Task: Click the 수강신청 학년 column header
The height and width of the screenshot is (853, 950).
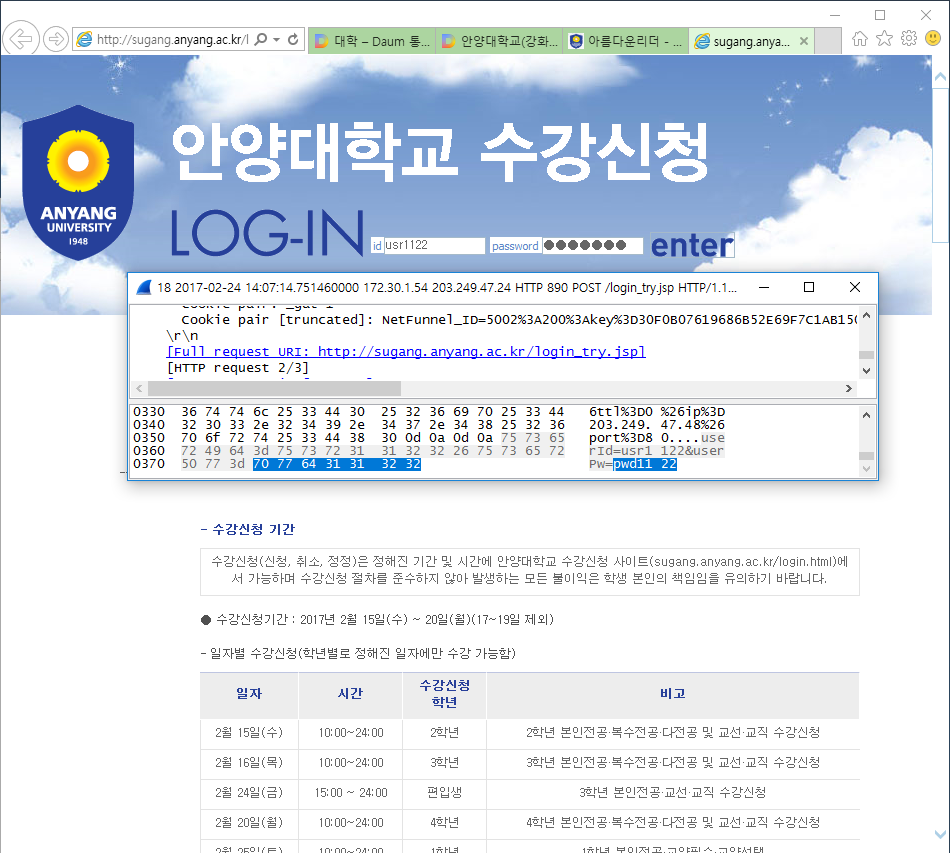Action: click(x=445, y=694)
